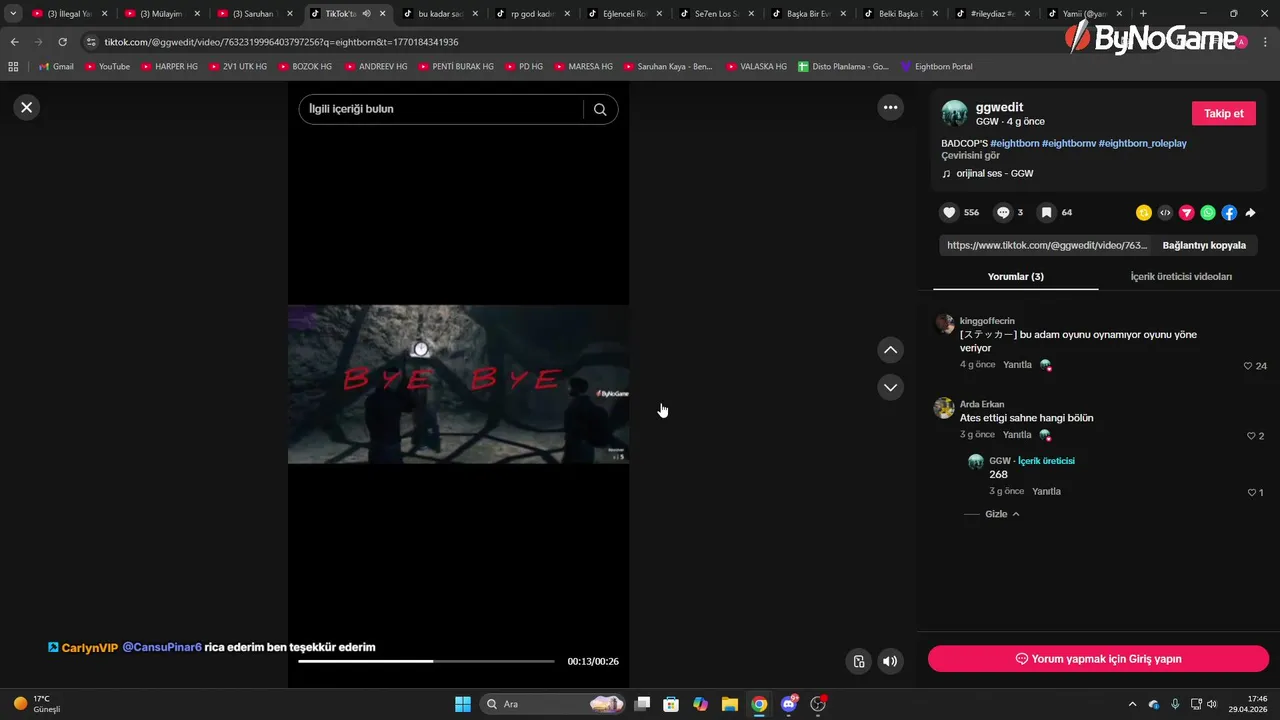This screenshot has height=720, width=1280.
Task: Show hidden system tray icons chevron
Action: tap(1132, 704)
